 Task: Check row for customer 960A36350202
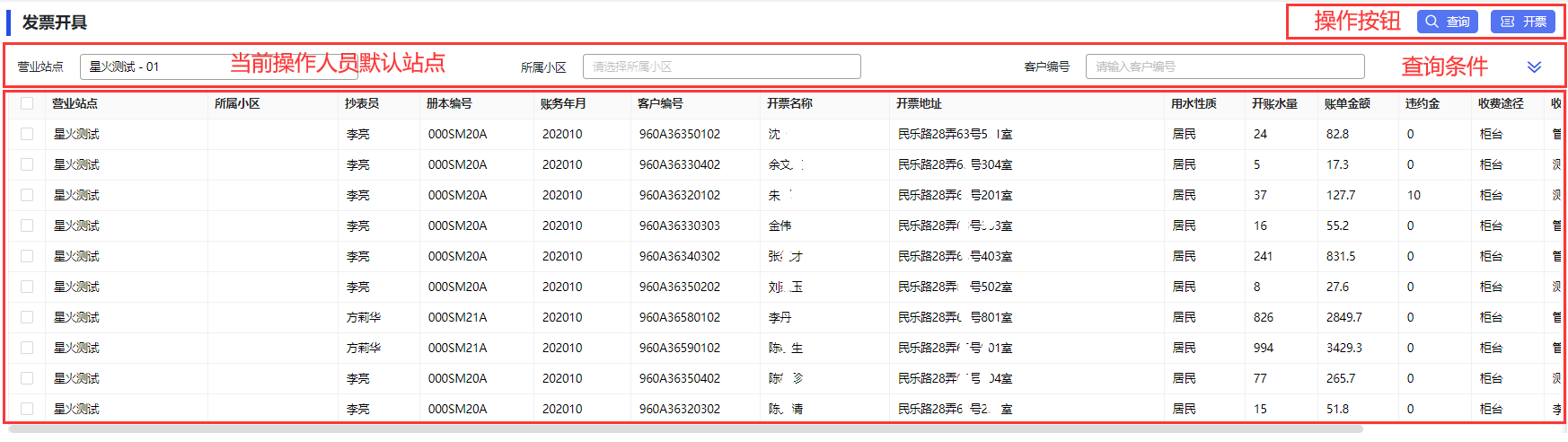pyautogui.click(x=27, y=287)
